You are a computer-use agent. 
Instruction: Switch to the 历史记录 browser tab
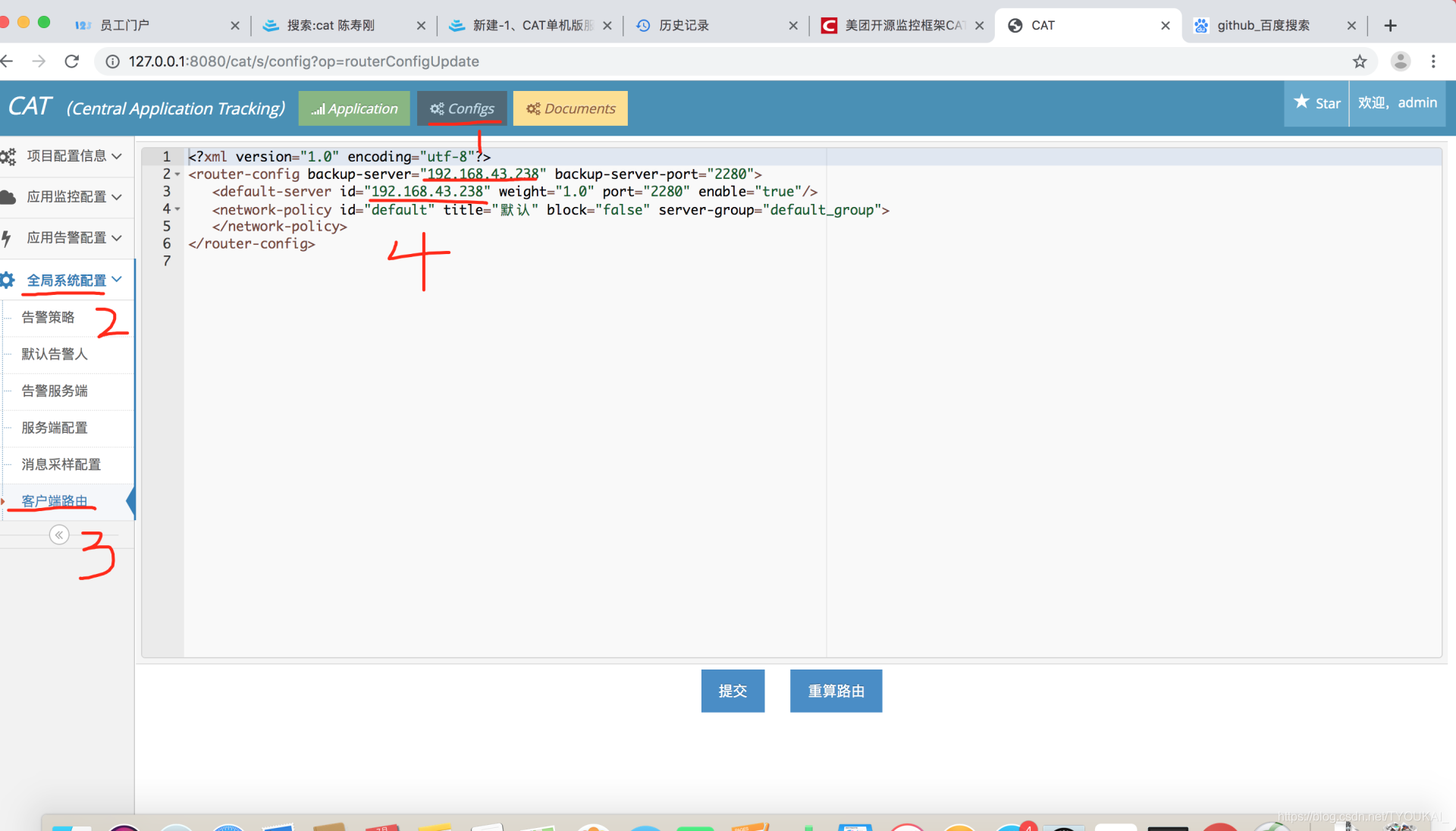click(x=683, y=25)
